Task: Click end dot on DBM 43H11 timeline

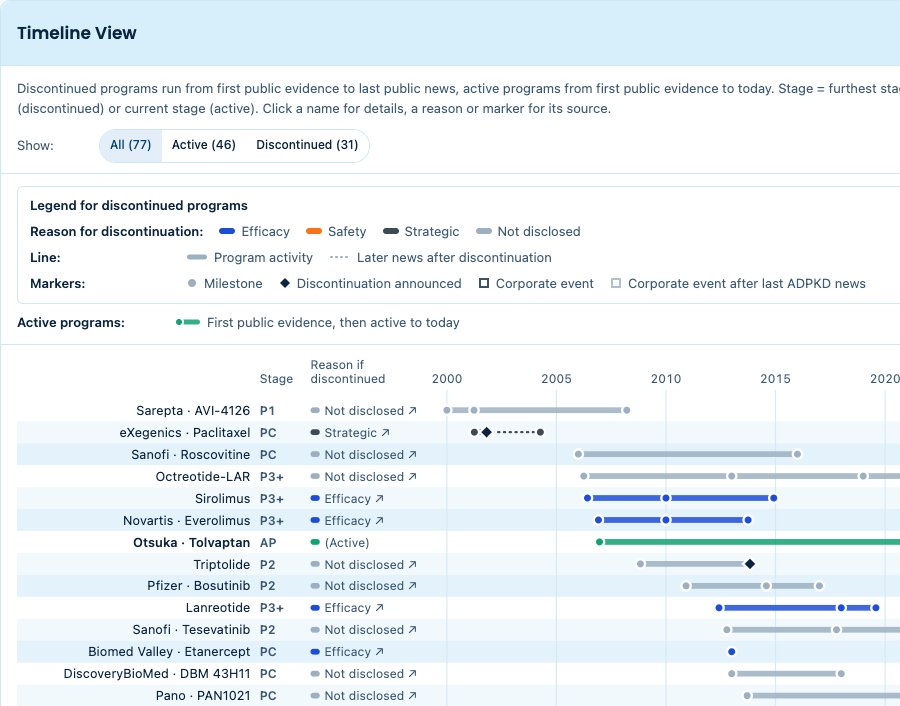Action: (x=841, y=673)
